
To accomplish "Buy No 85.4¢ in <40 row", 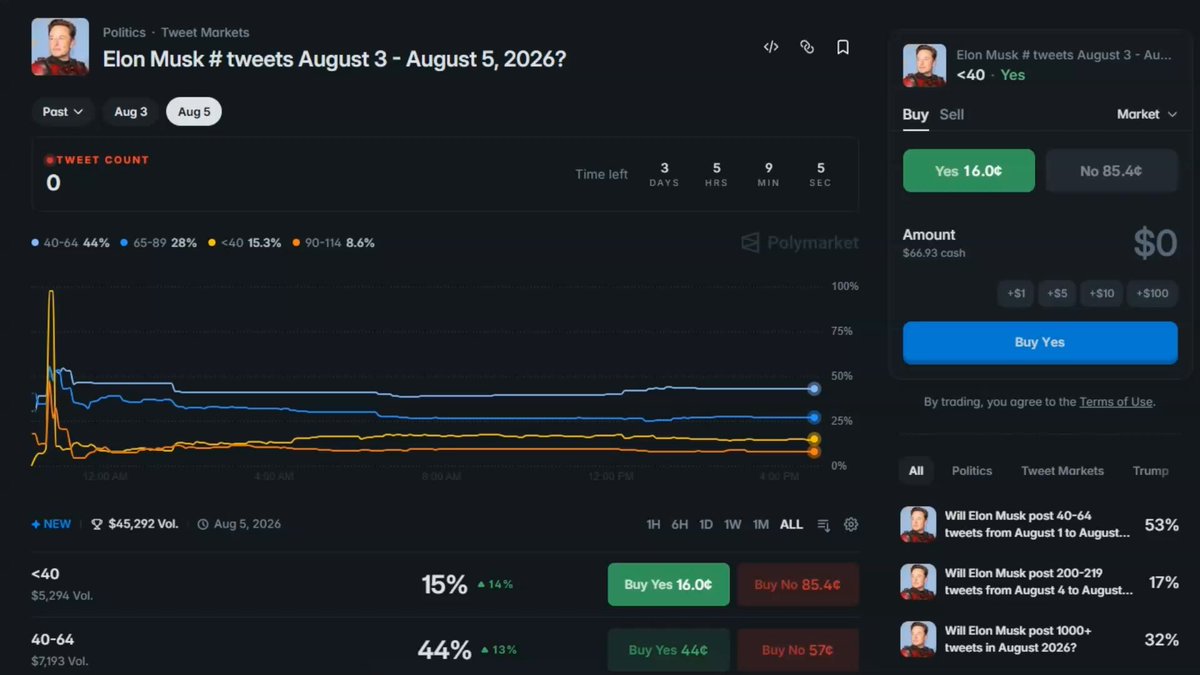I will 798,585.
